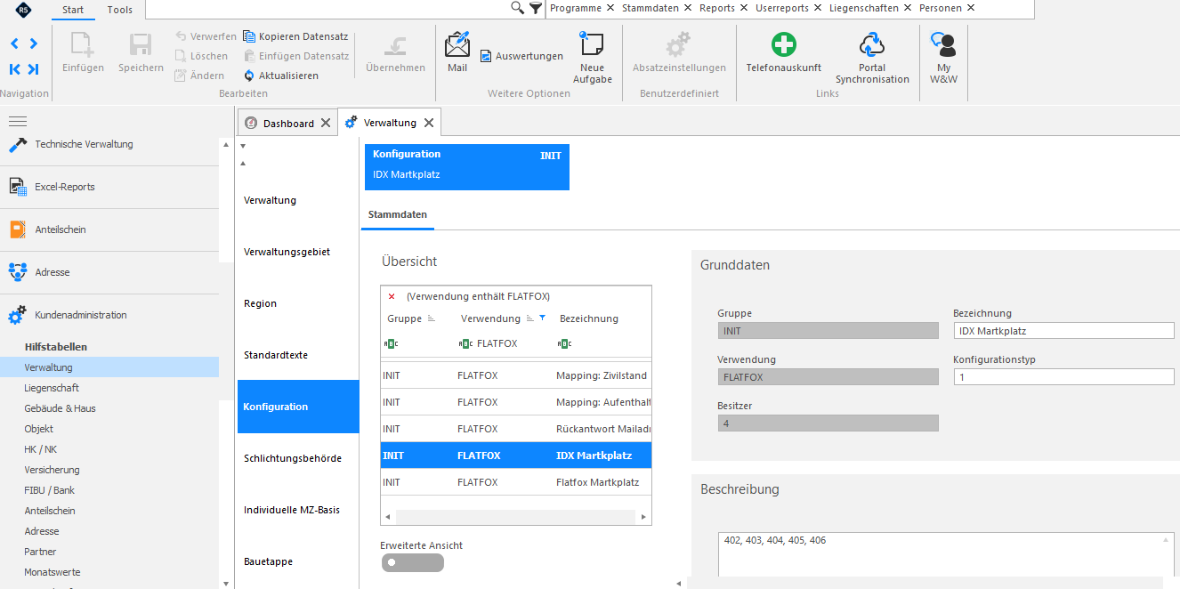Click the Konfigurationstyp input field
Image resolution: width=1180 pixels, height=589 pixels.
pyautogui.click(x=1063, y=377)
